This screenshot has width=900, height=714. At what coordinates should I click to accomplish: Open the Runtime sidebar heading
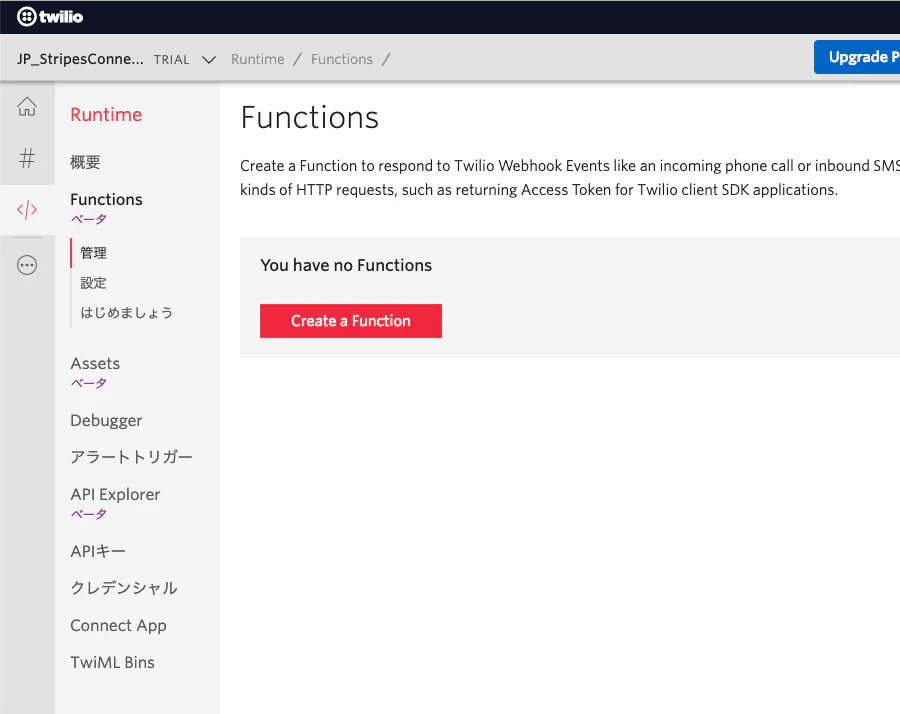pyautogui.click(x=106, y=114)
